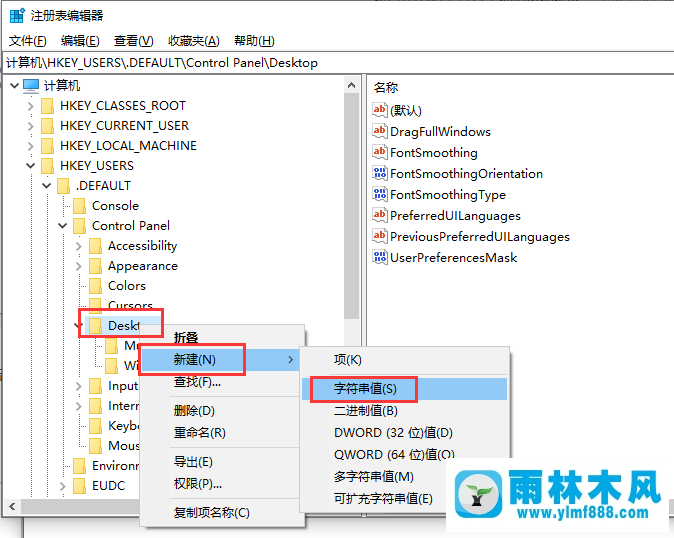Expand the EUDC node
Screen dimensions: 674x538
point(63,486)
